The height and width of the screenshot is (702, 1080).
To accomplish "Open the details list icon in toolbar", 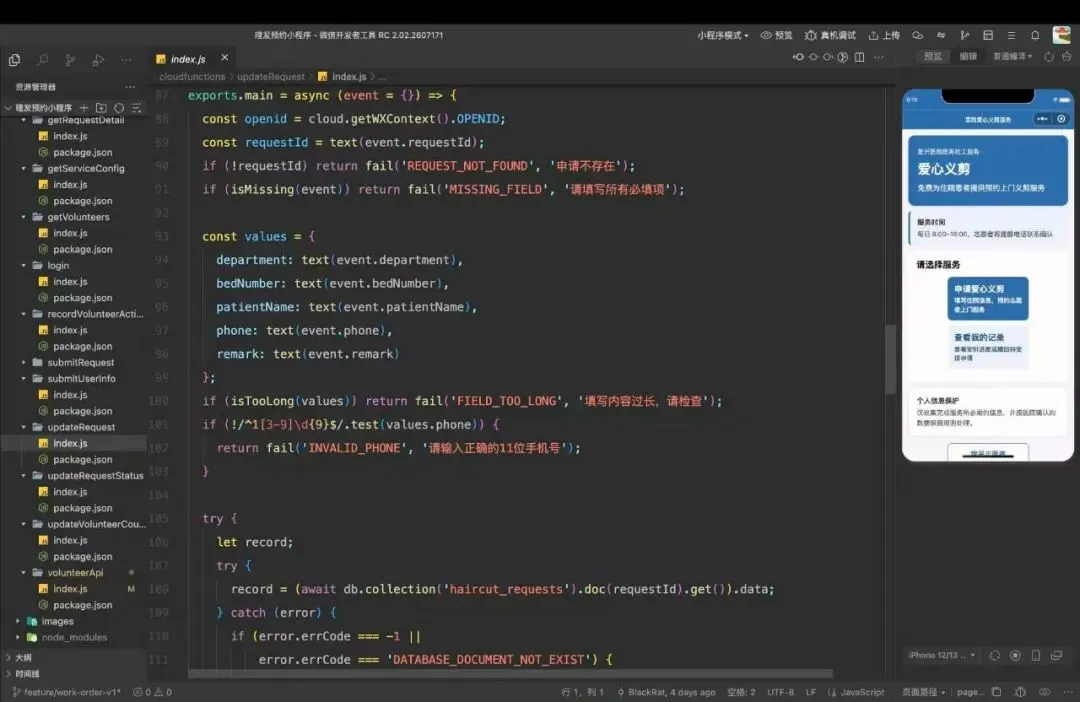I will (x=1012, y=35).
